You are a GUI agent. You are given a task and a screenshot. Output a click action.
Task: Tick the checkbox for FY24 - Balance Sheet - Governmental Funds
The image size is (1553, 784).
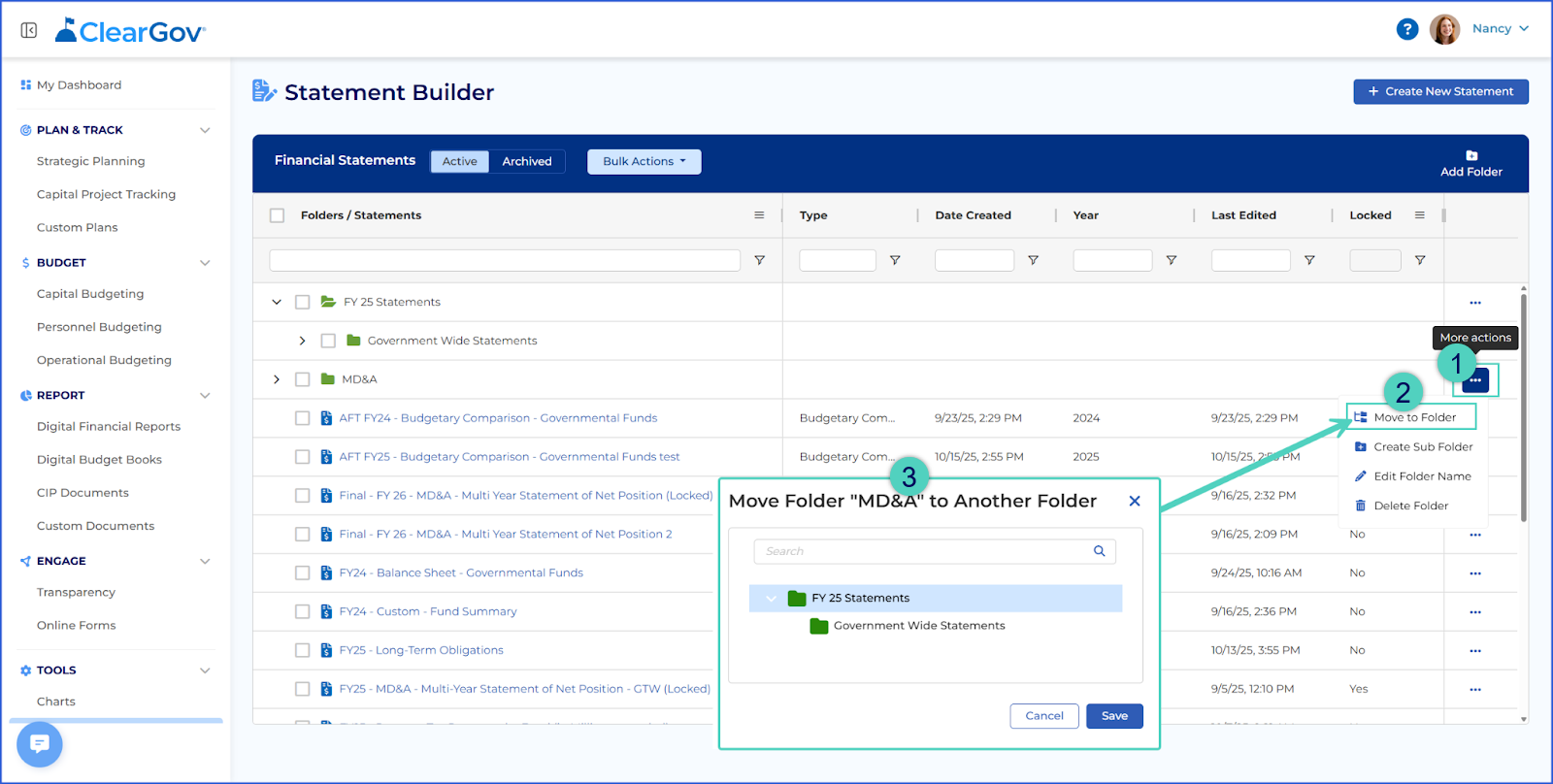[302, 573]
